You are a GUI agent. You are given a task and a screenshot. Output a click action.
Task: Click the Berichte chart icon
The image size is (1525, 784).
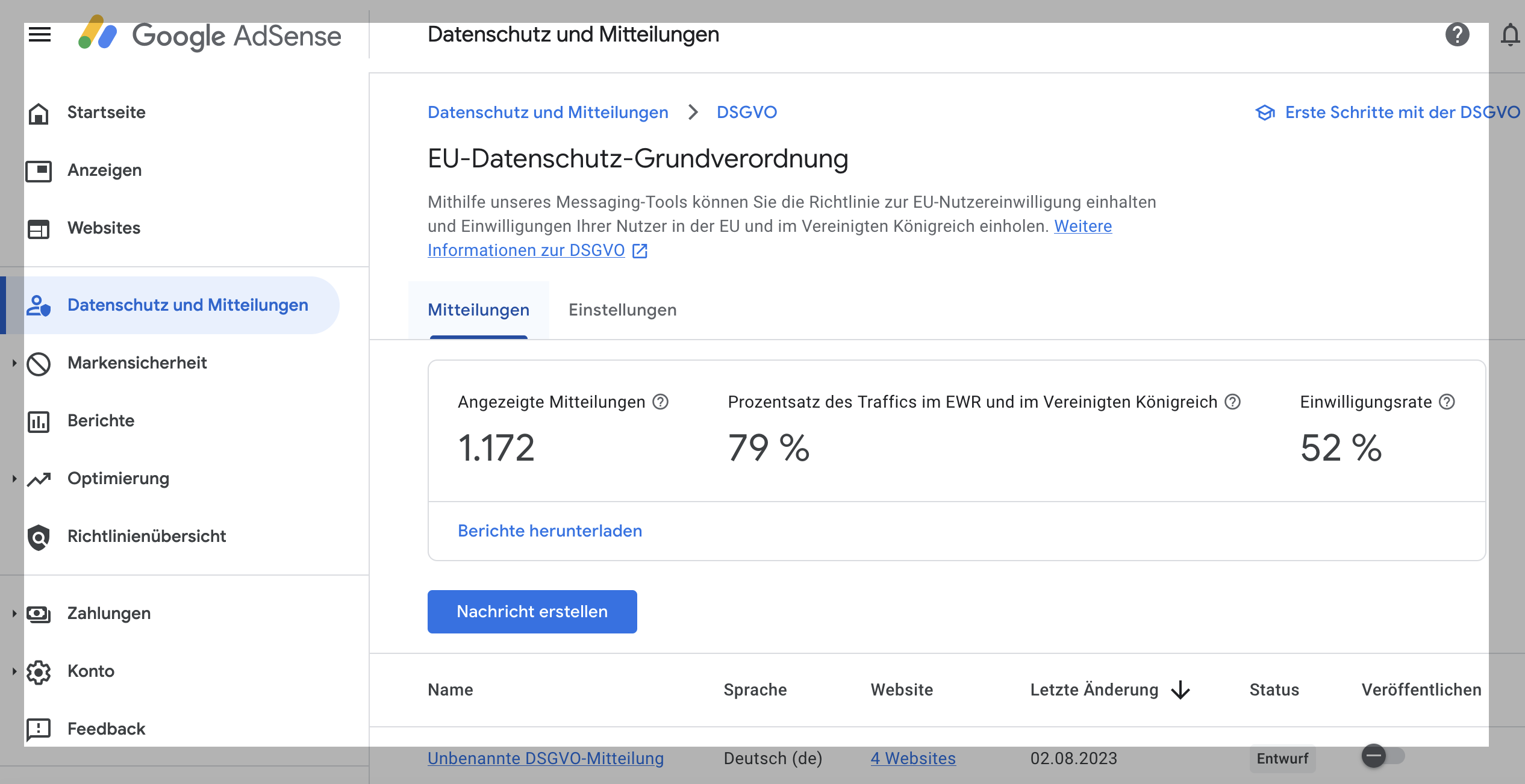39,421
